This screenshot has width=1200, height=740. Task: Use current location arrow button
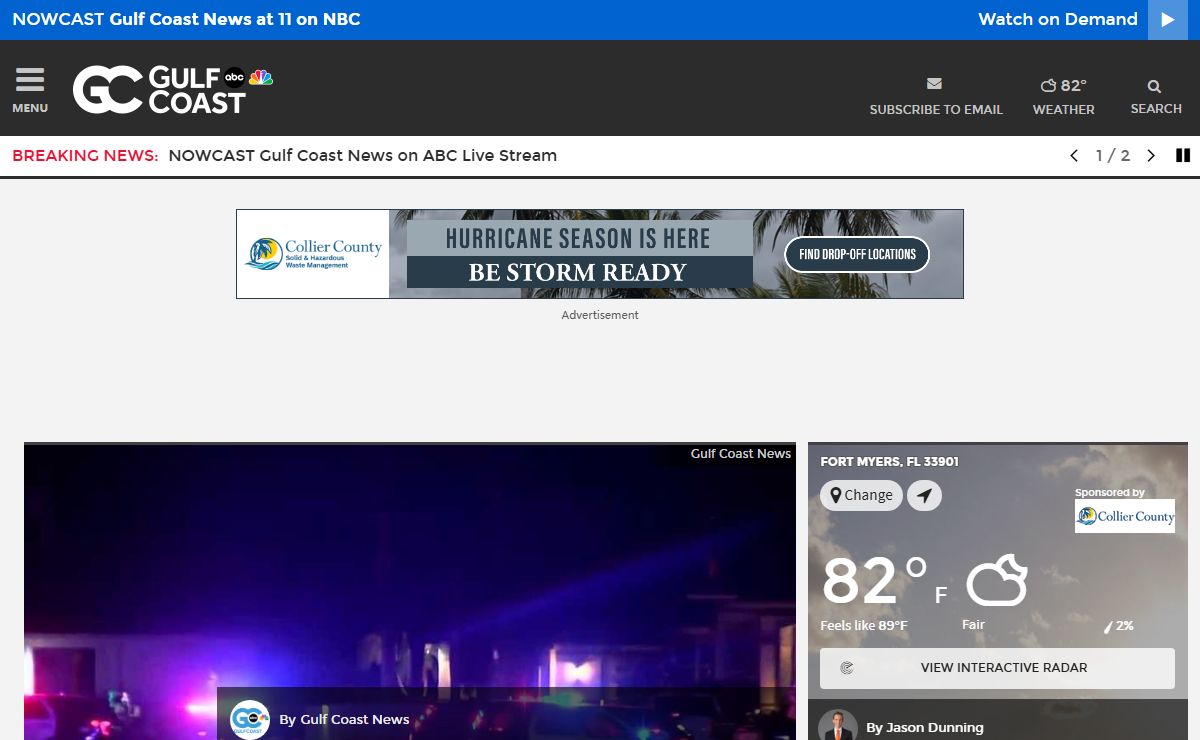tap(924, 495)
